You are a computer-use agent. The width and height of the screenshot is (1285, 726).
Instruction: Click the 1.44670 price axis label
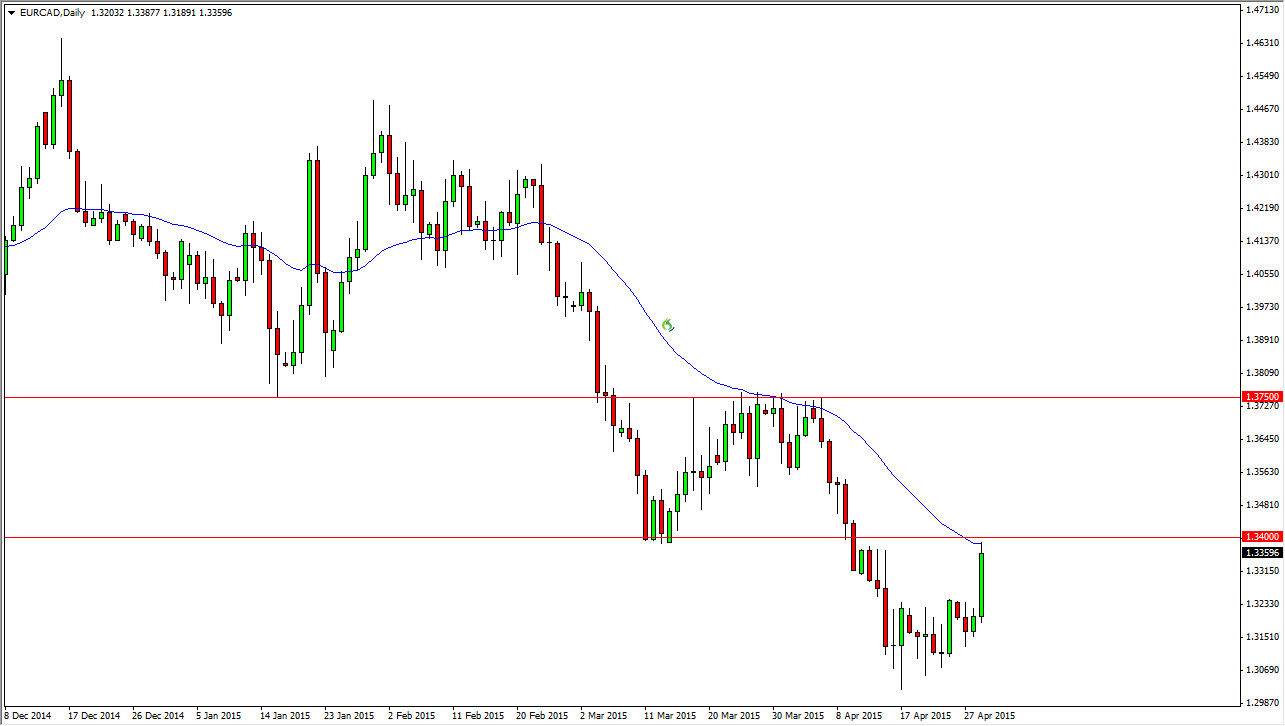coord(1264,109)
